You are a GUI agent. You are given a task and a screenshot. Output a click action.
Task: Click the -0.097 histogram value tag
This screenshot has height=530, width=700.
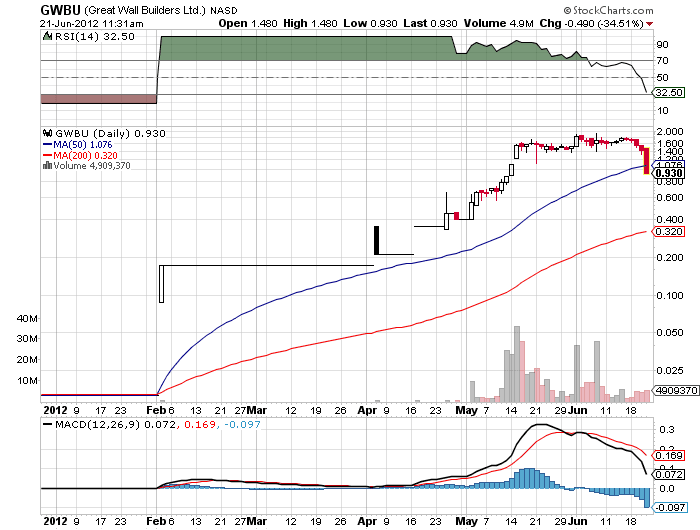click(670, 507)
